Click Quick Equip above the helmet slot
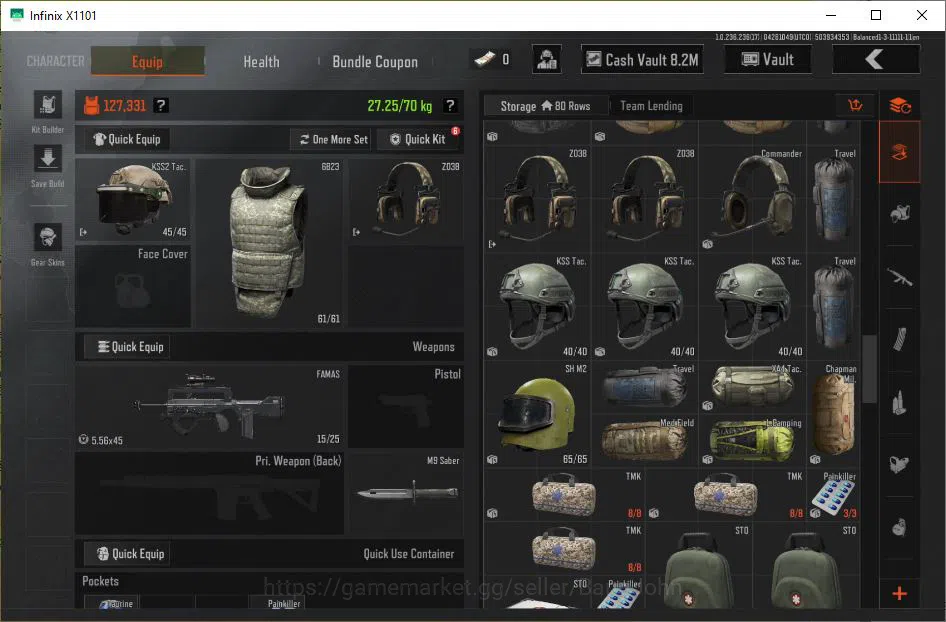This screenshot has width=946, height=622. [x=127, y=139]
